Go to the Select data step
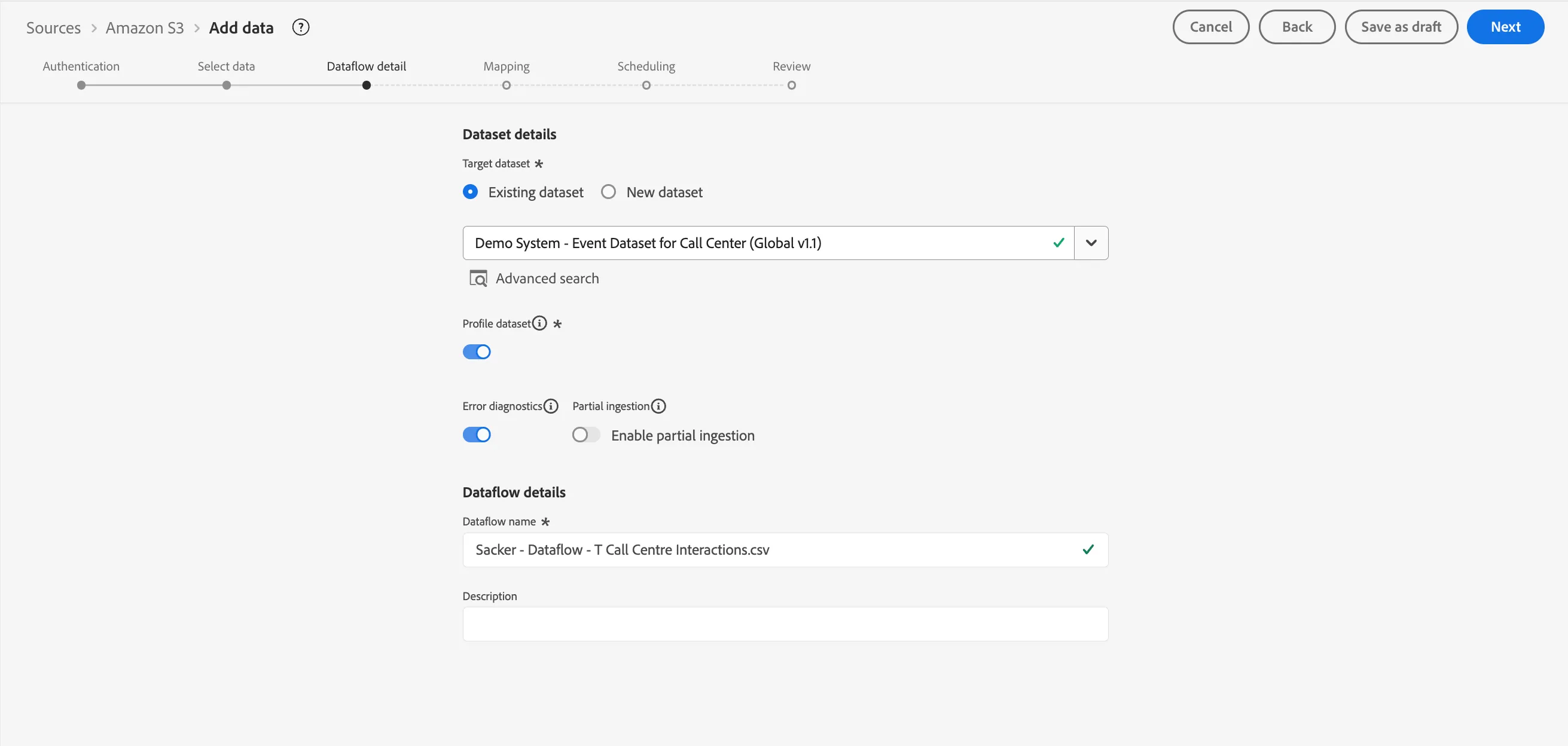This screenshot has width=1568, height=746. tap(227, 75)
